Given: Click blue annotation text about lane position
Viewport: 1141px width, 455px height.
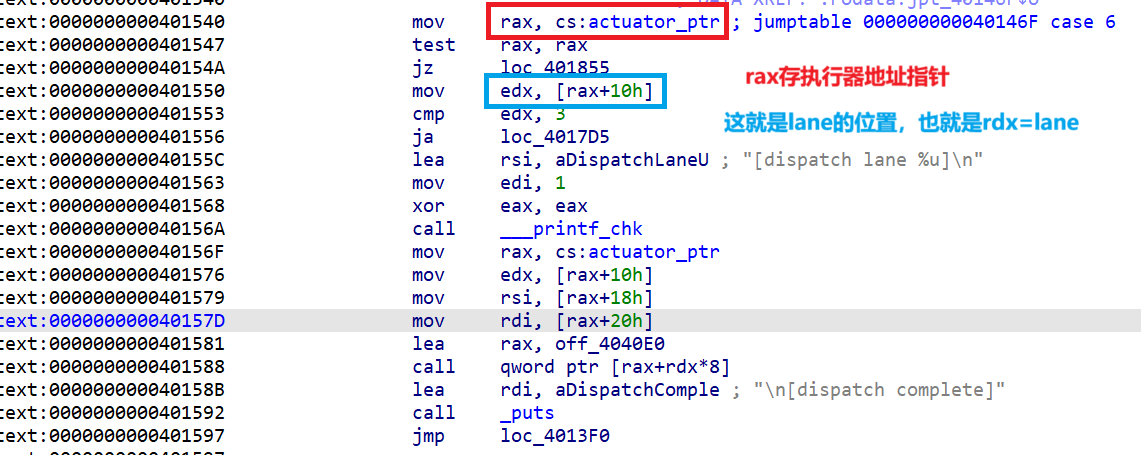Looking at the screenshot, I should 900,123.
